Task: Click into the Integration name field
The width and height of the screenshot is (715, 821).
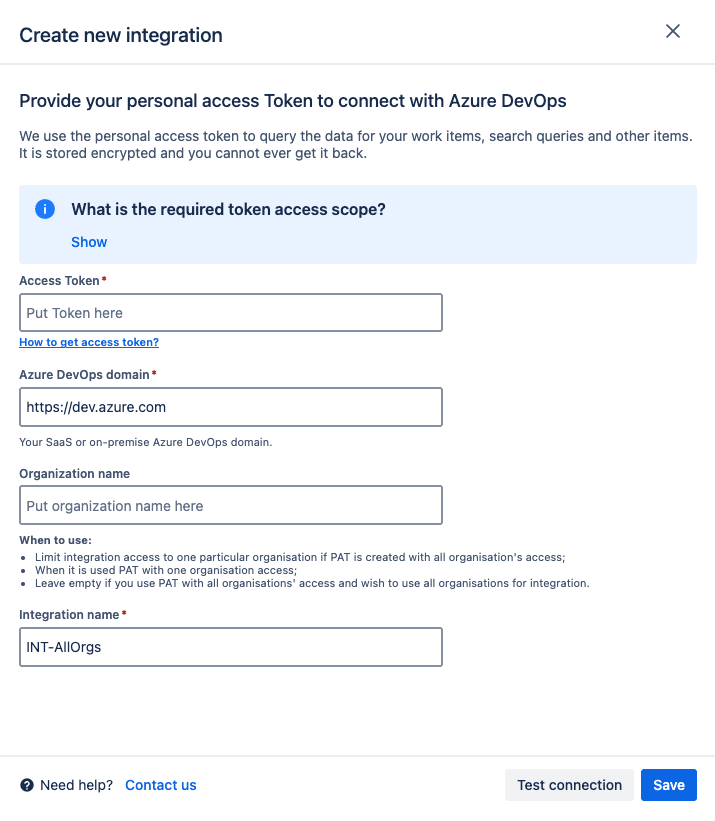Action: (x=231, y=647)
